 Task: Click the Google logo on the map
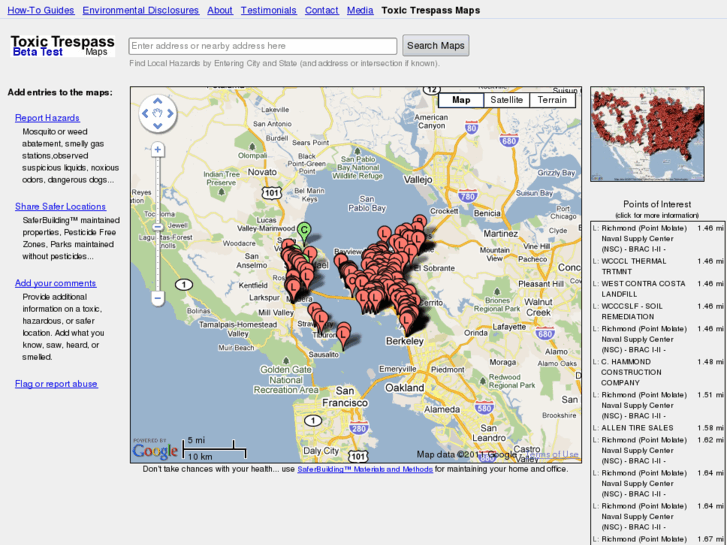[155, 450]
